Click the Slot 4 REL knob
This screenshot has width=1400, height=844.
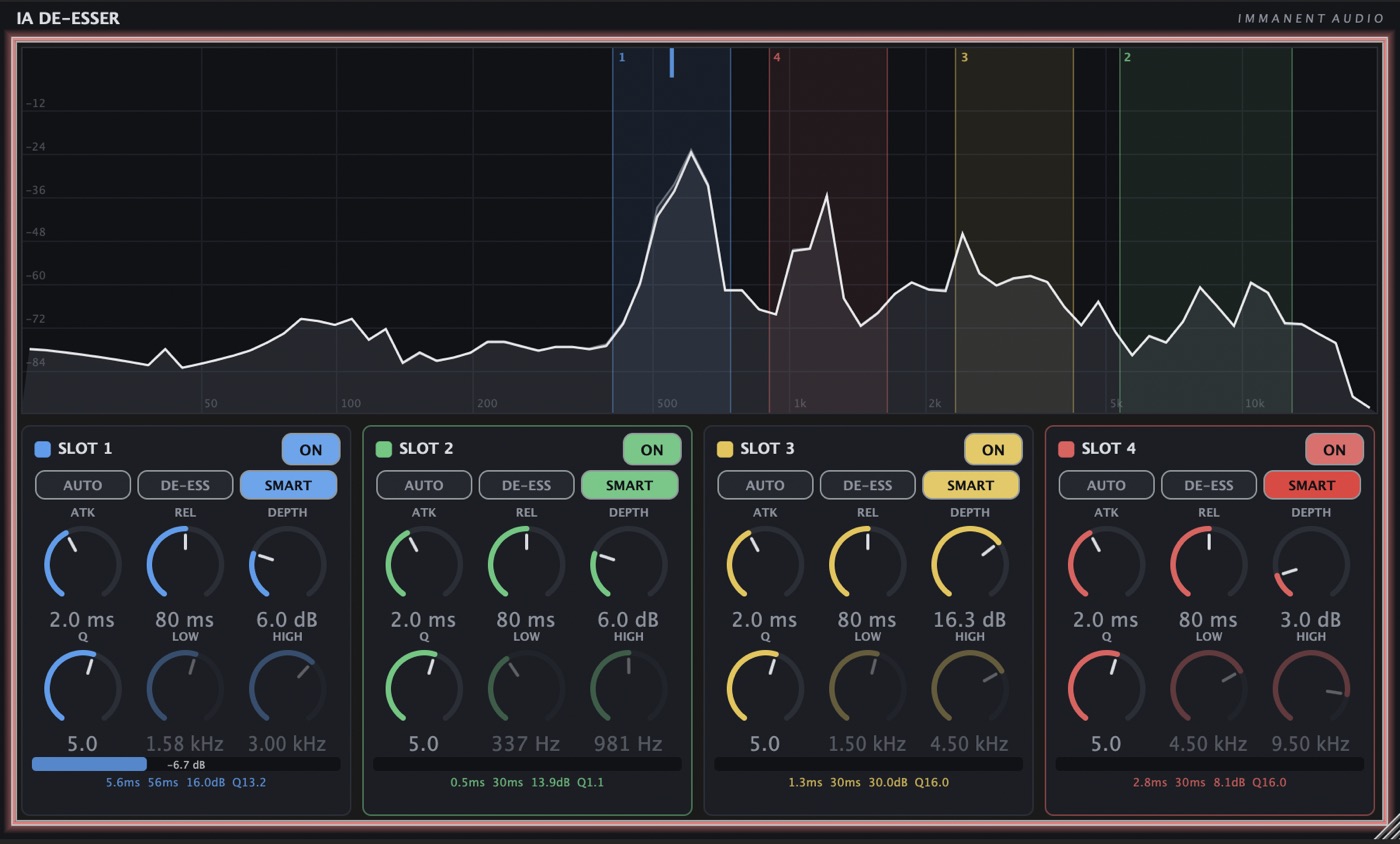1208,564
